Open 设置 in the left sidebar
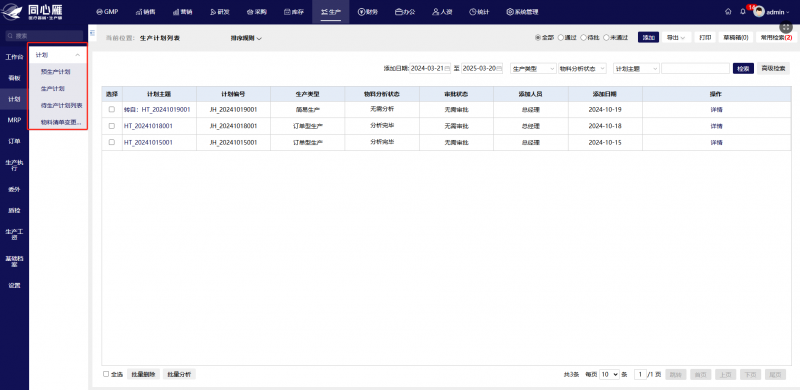The width and height of the screenshot is (800, 390). (14, 285)
